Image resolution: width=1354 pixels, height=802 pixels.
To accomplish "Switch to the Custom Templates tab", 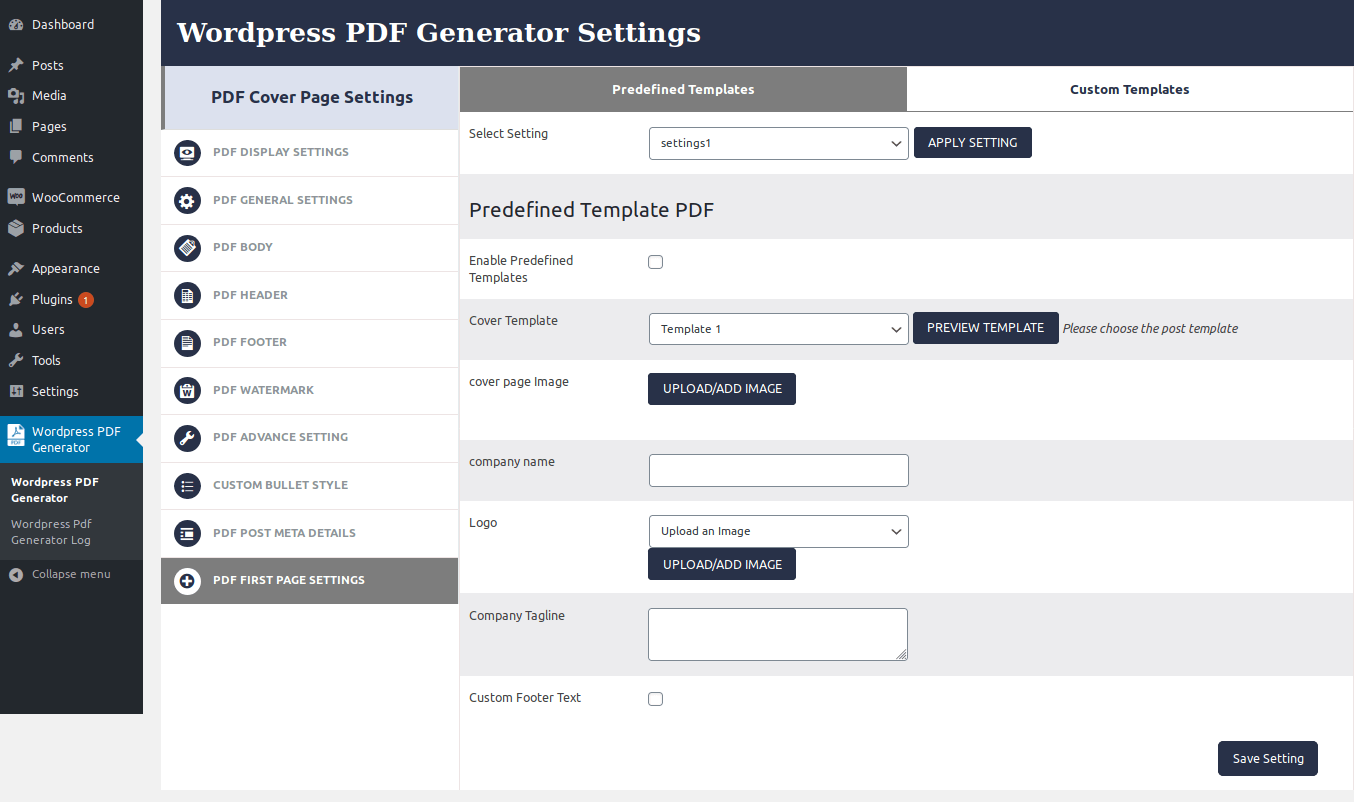I will [1130, 89].
